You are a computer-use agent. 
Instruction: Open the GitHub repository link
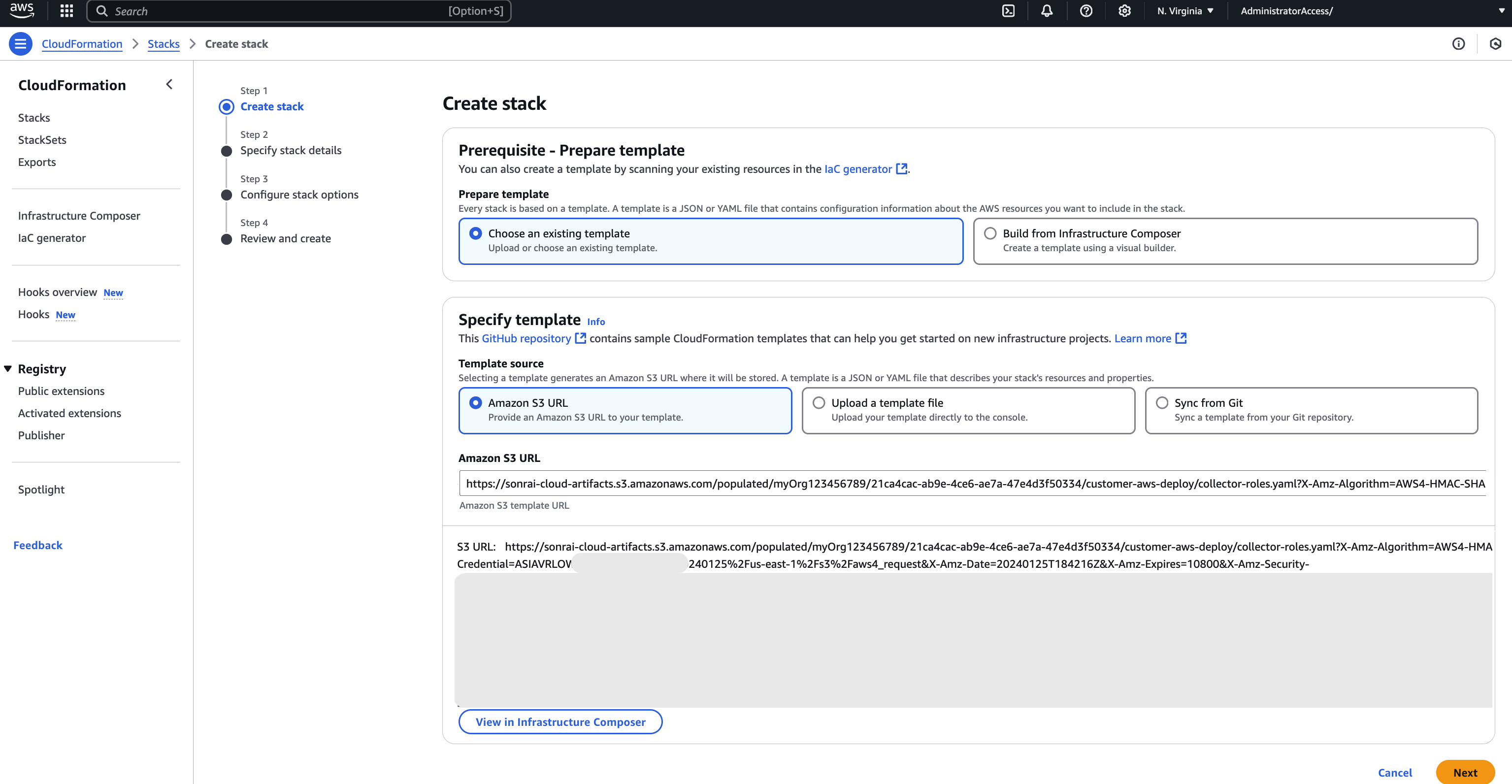click(x=526, y=339)
